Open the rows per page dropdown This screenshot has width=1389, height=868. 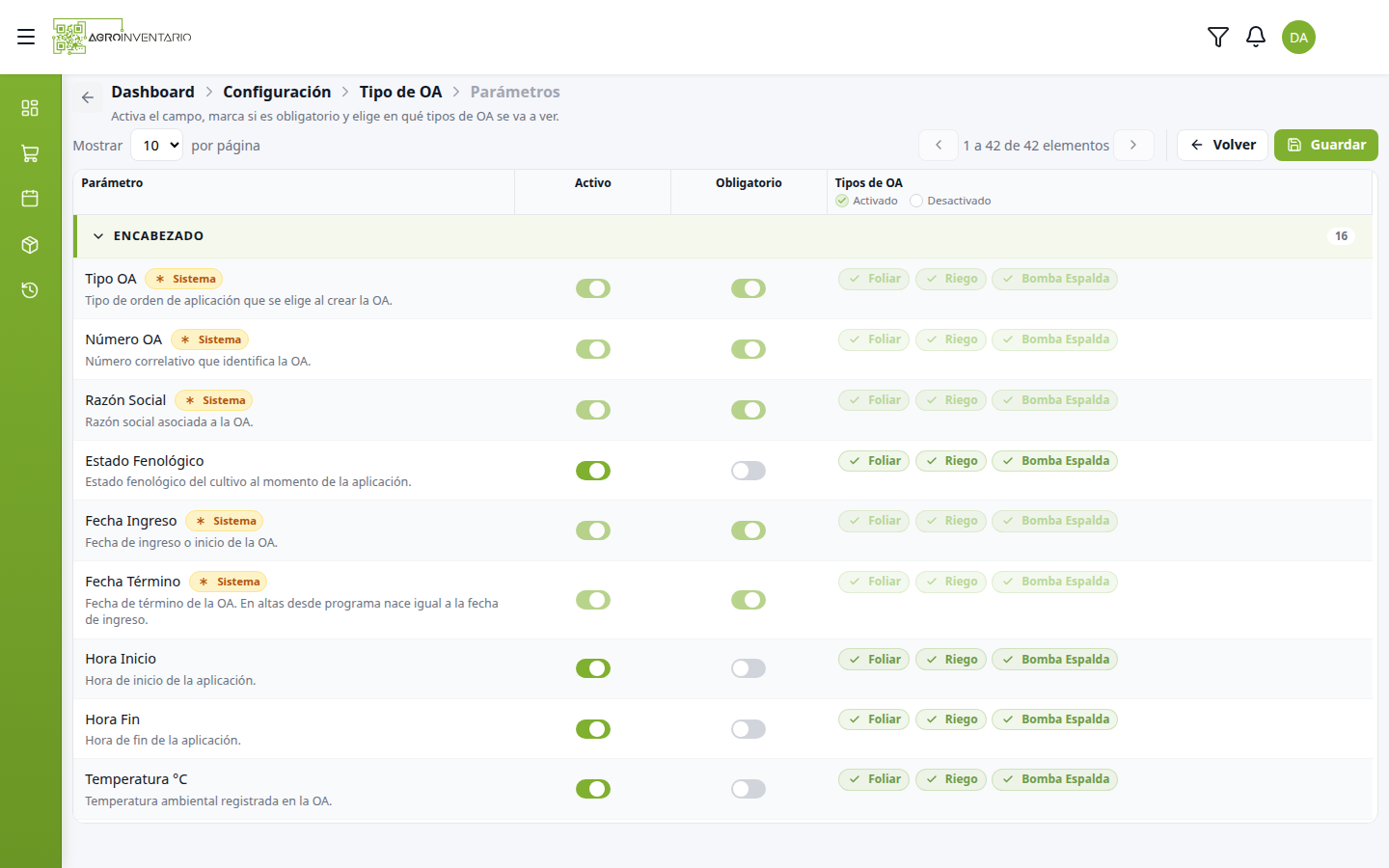click(156, 146)
